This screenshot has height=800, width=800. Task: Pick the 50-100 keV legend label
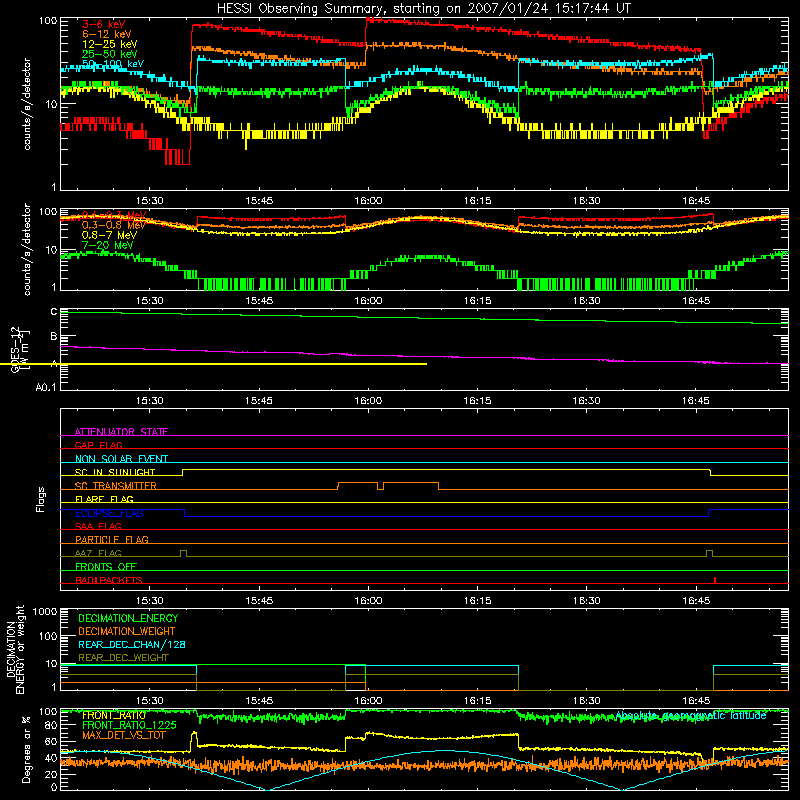(113, 64)
